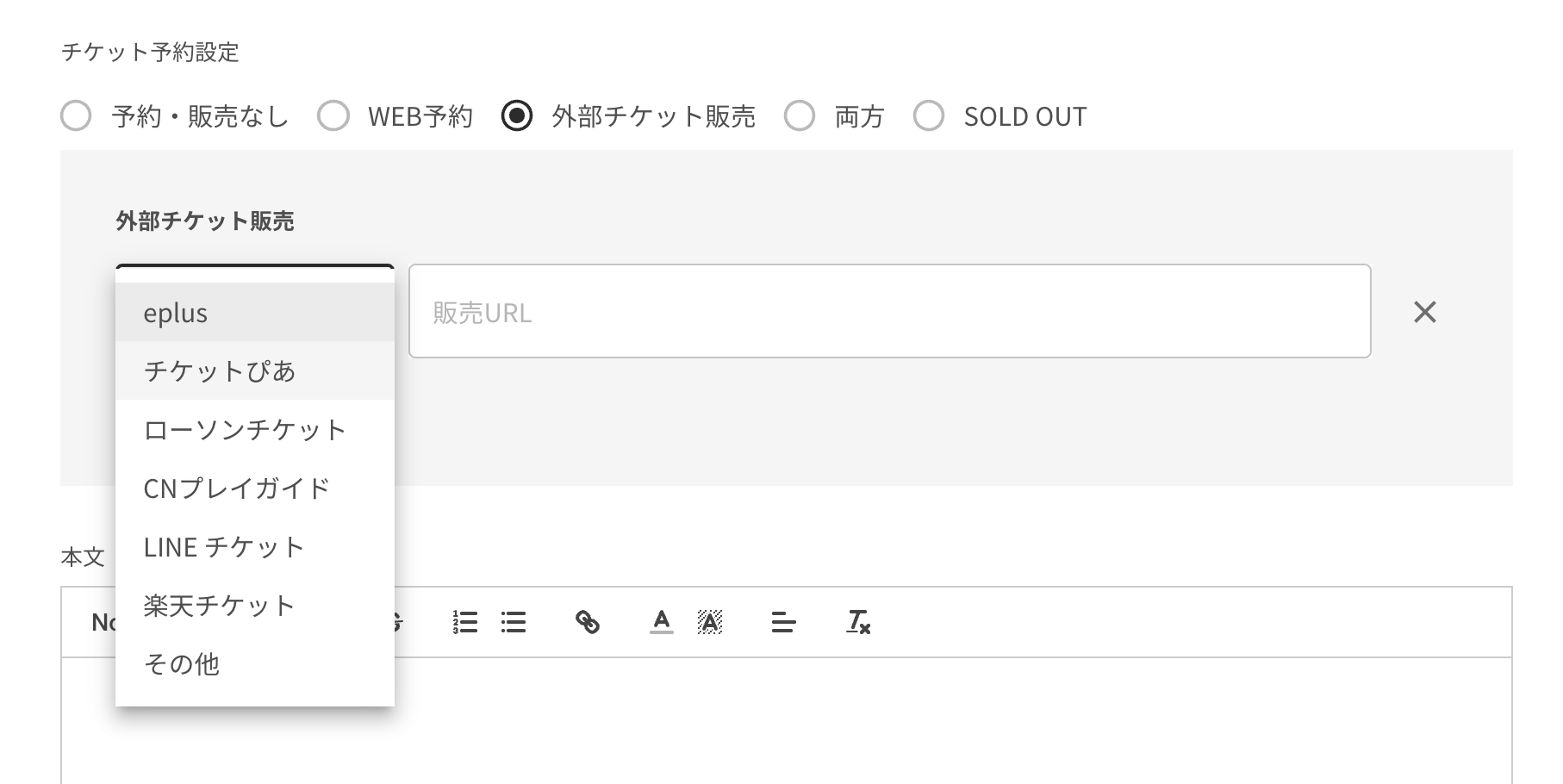Choose the 両方 radio option
Screen dimensions: 1563x784
[800, 115]
